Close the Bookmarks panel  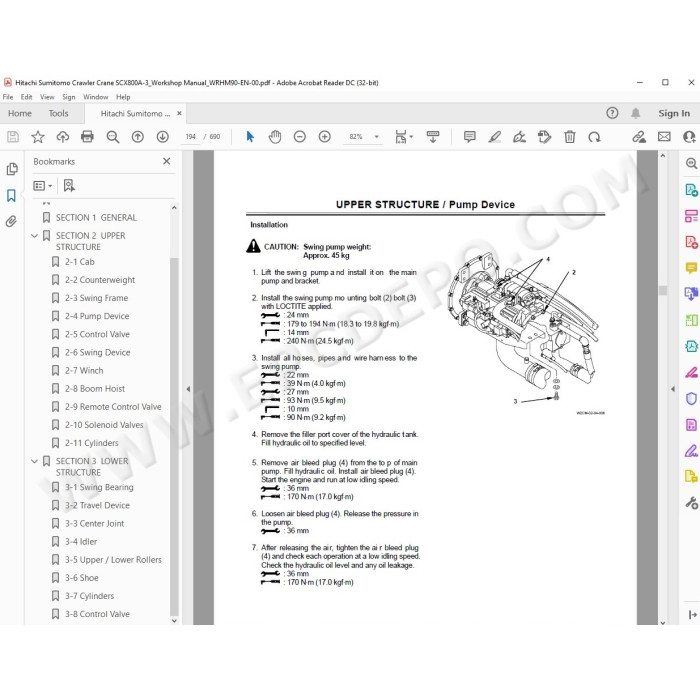[167, 161]
